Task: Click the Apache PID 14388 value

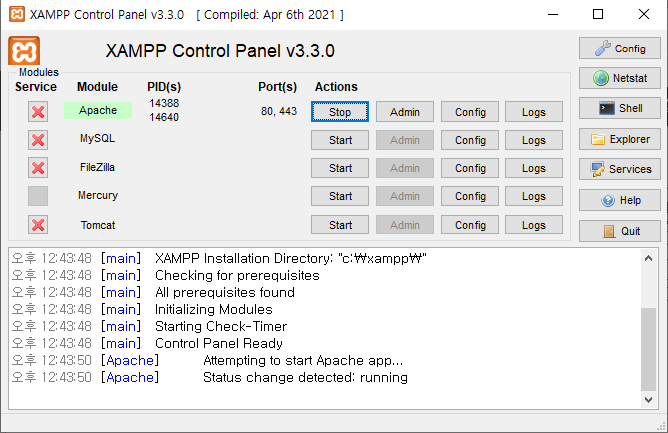Action: tap(164, 103)
